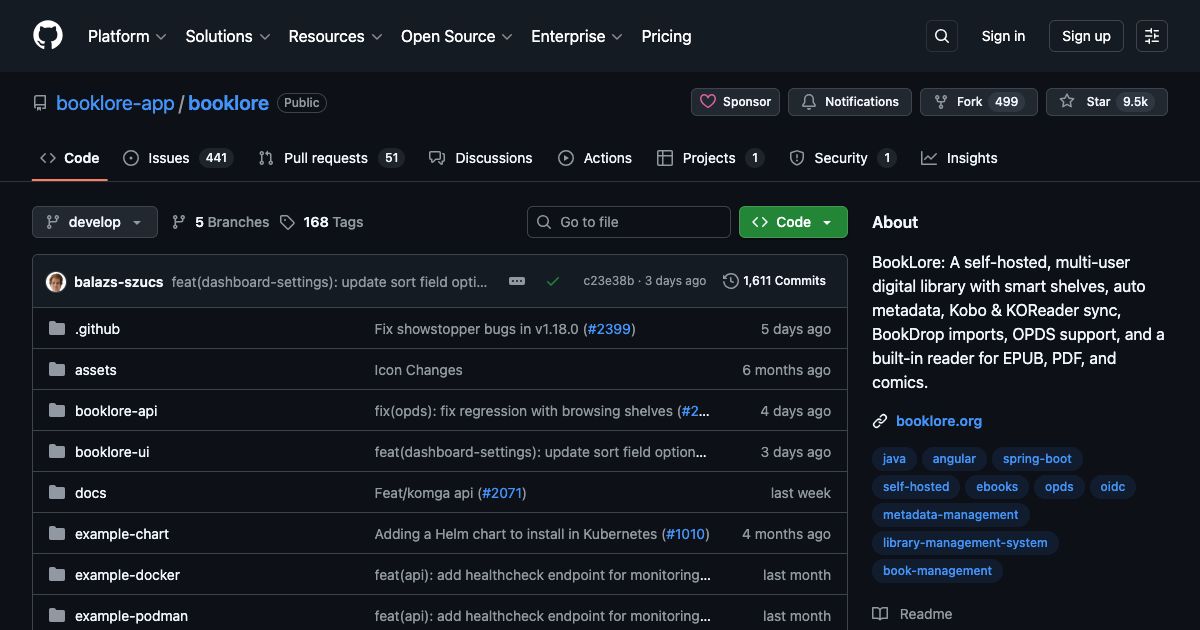Click the Go to file search field
Image resolution: width=1200 pixels, height=630 pixels.
click(628, 221)
